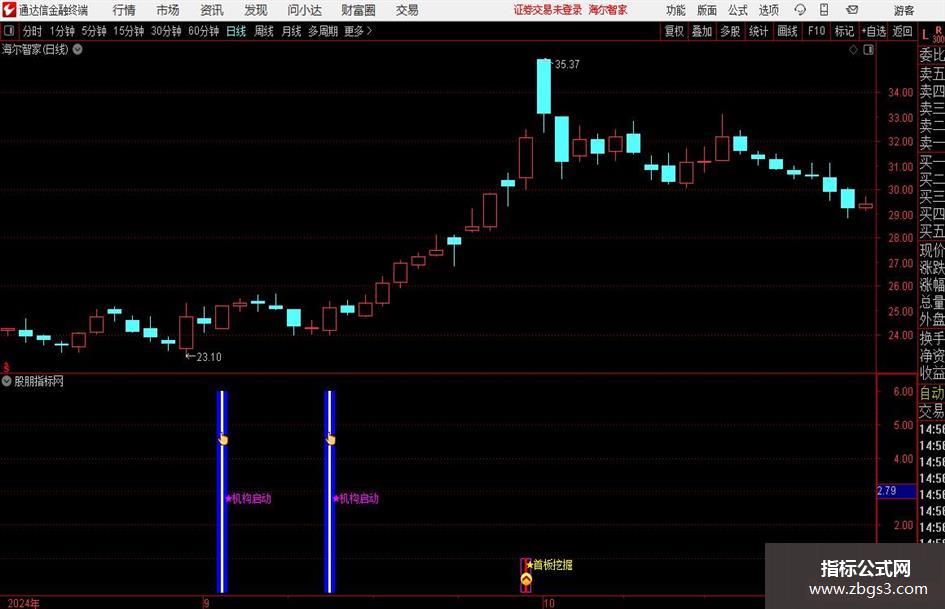Click the small red marker at chart bottom-left

[x=6, y=367]
